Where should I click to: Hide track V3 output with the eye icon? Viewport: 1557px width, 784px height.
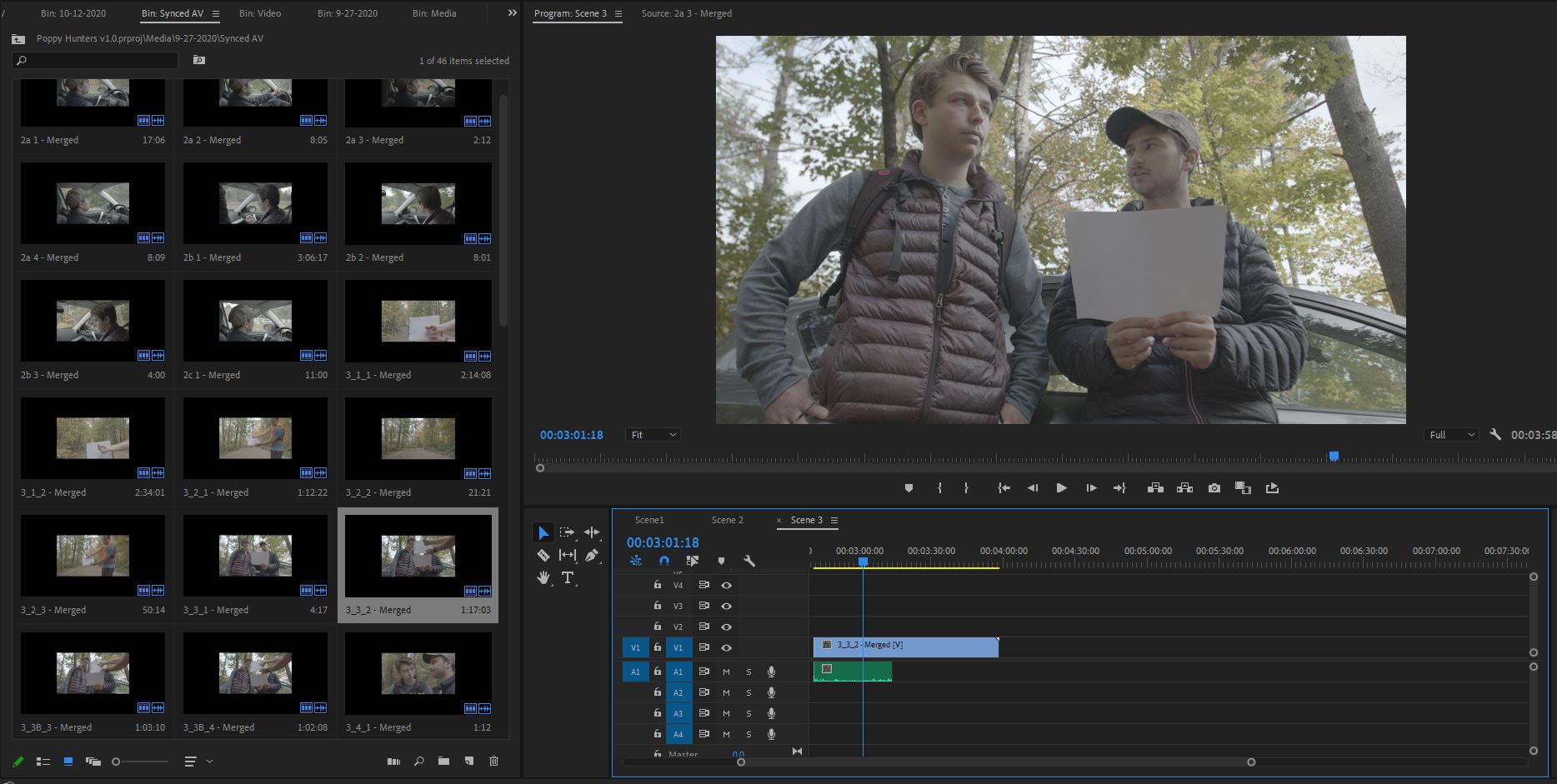coord(727,606)
